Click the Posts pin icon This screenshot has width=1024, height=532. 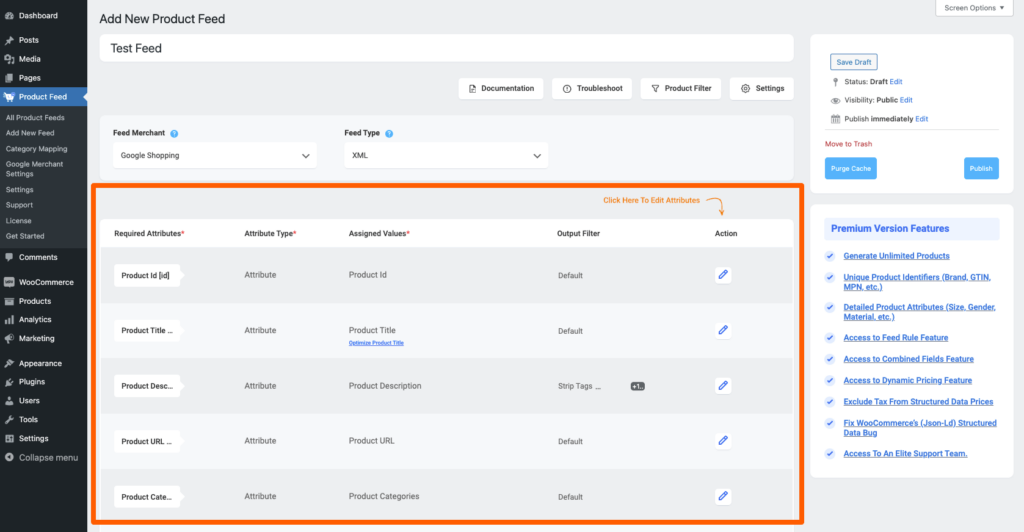[x=9, y=40]
